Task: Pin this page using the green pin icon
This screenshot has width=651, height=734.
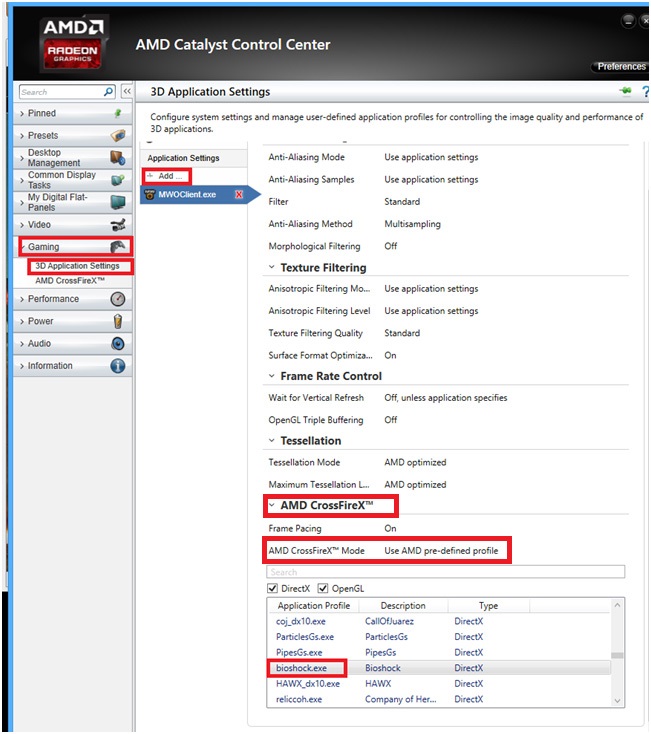Action: [x=626, y=91]
